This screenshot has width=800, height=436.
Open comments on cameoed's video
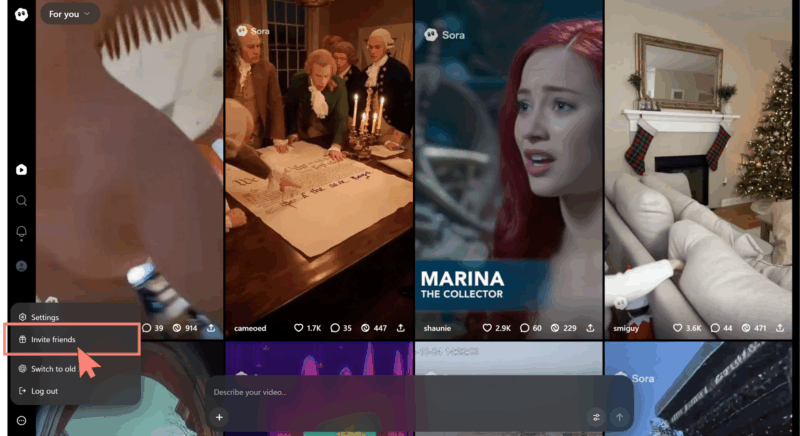336,328
